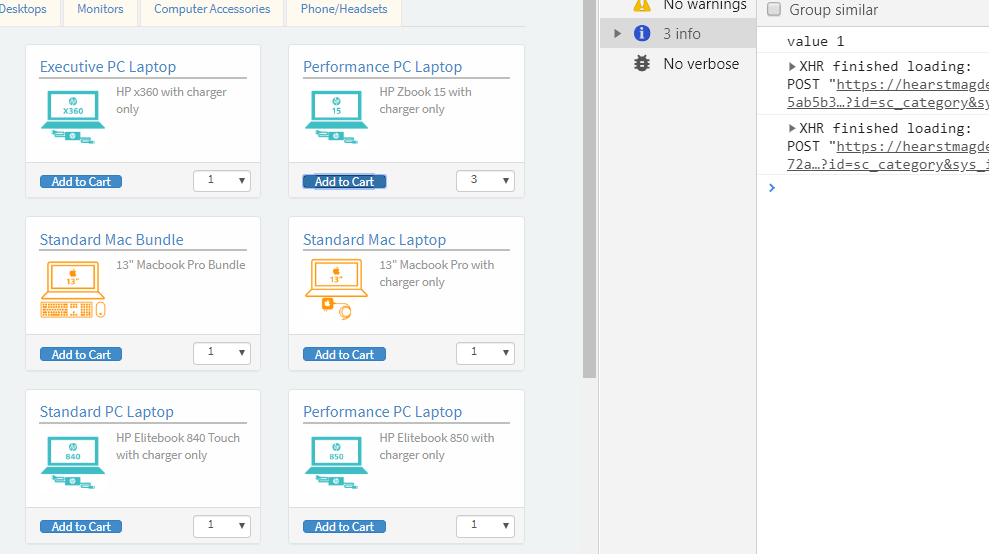
Task: Open the second XHR POST URL link
Action: click(887, 155)
